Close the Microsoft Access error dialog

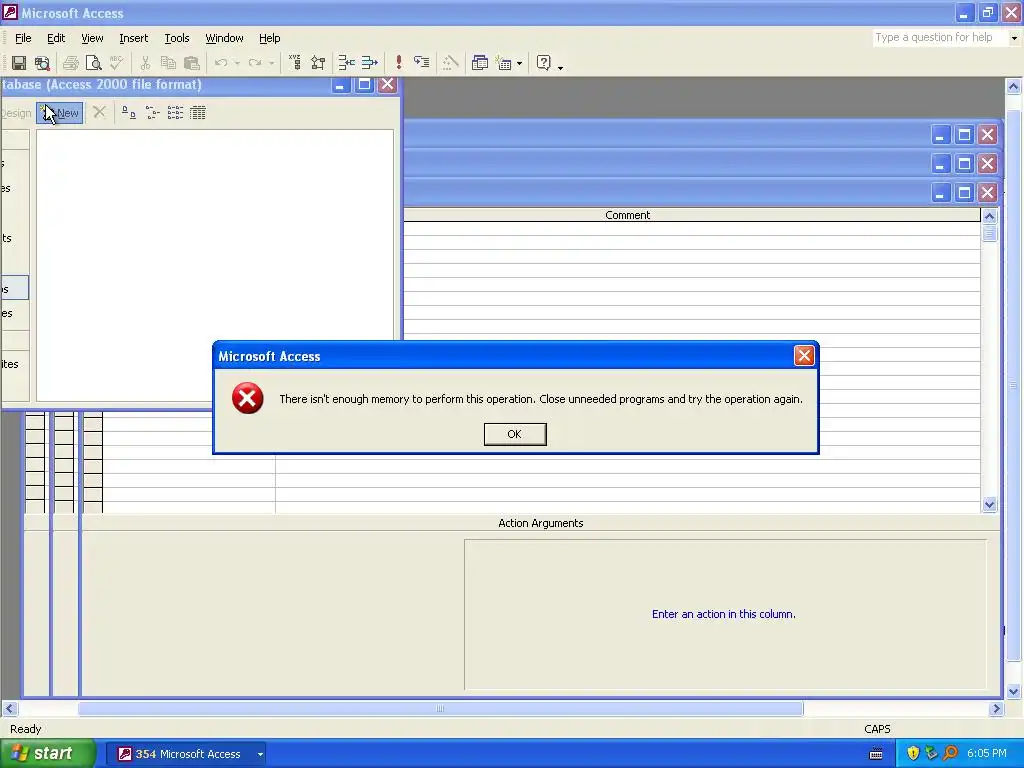803,356
